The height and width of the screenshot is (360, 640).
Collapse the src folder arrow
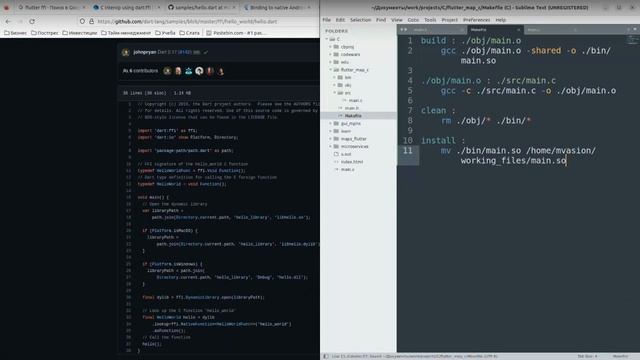334,93
